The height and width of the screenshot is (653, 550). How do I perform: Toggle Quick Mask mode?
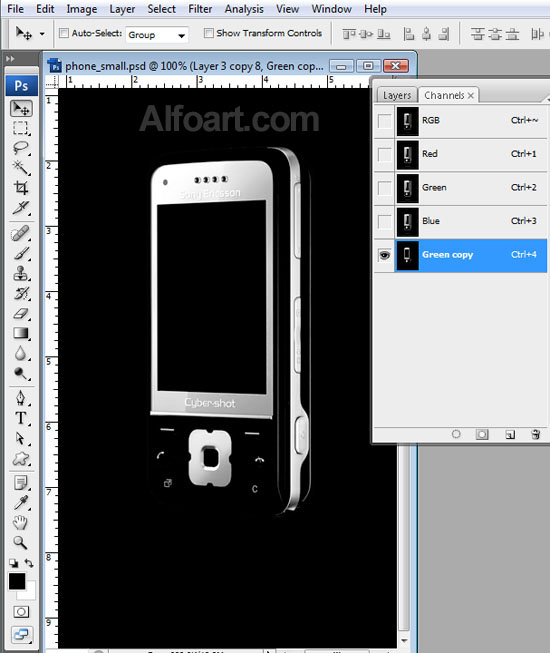pyautogui.click(x=21, y=612)
